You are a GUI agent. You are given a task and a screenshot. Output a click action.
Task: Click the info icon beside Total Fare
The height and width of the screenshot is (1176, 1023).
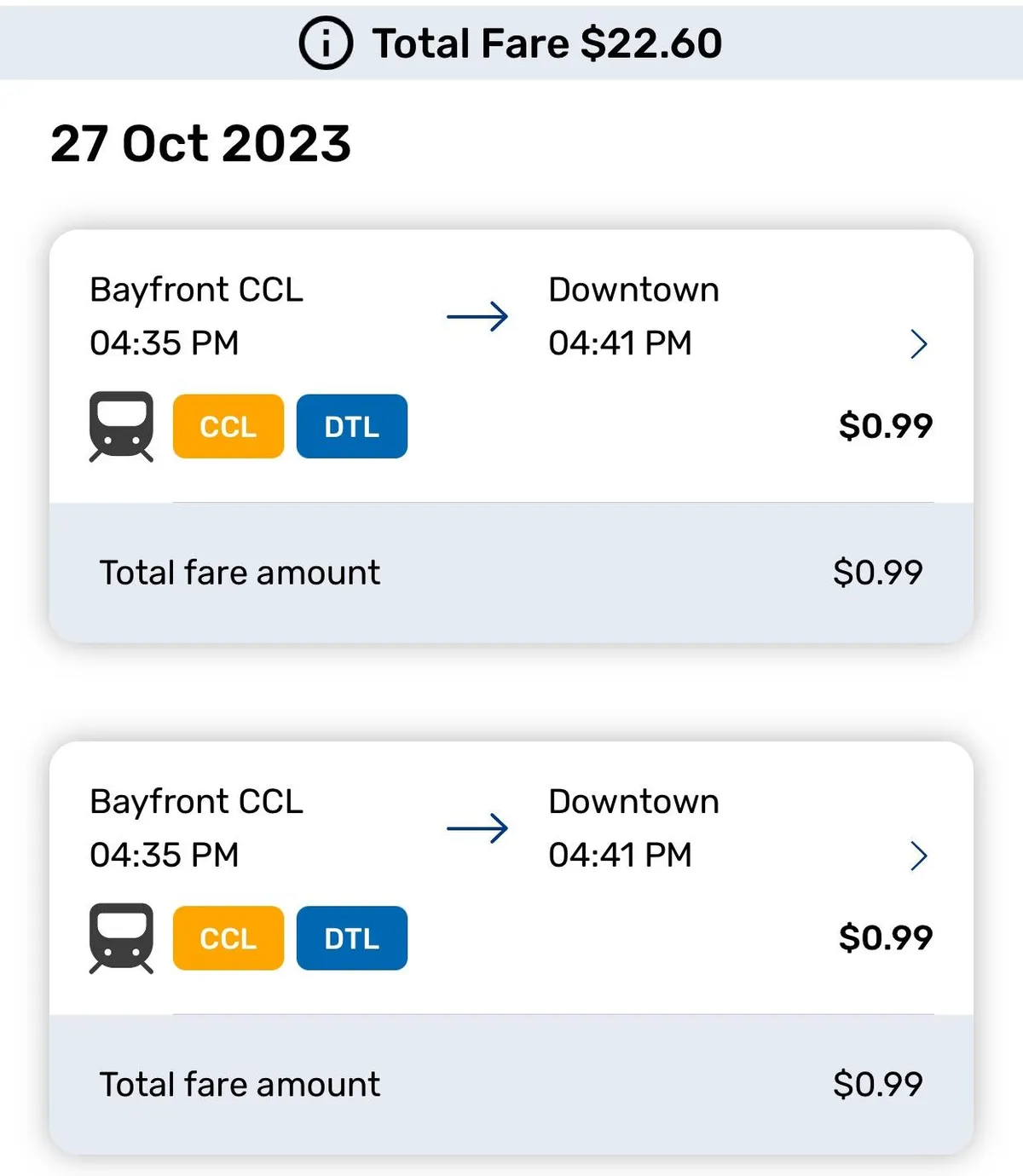(325, 43)
